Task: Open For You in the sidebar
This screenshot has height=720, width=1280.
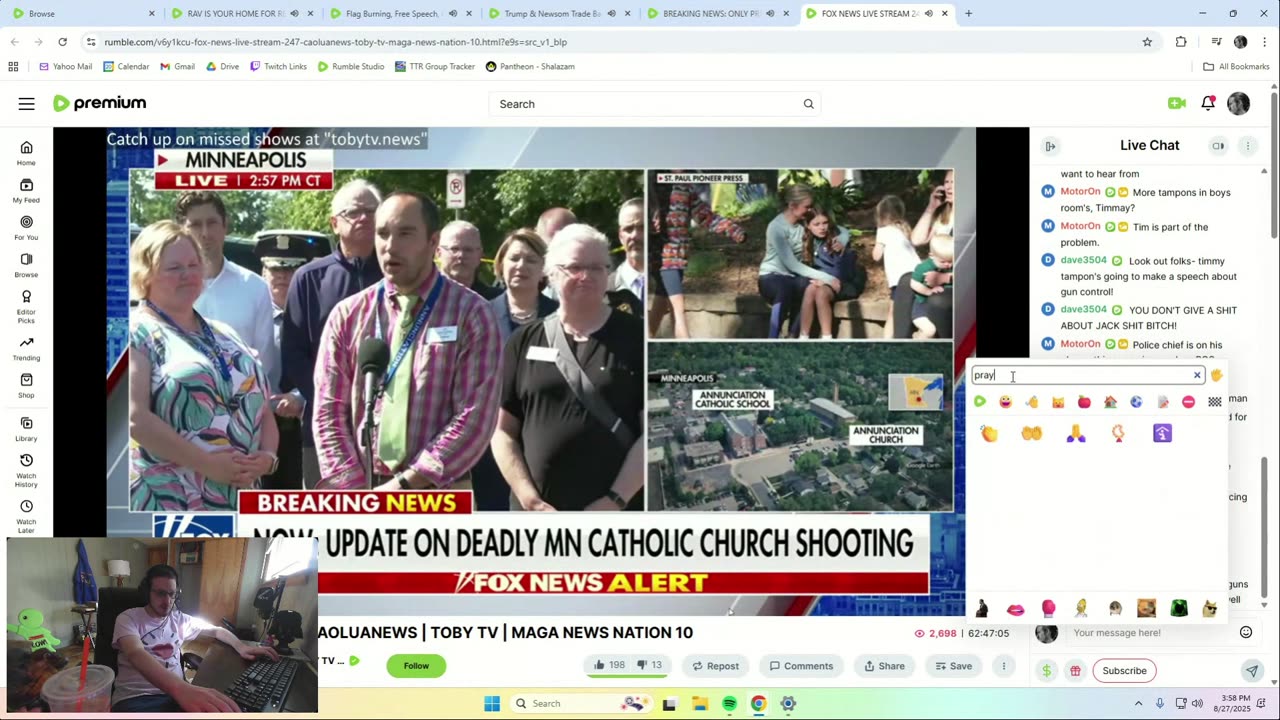Action: 26,228
